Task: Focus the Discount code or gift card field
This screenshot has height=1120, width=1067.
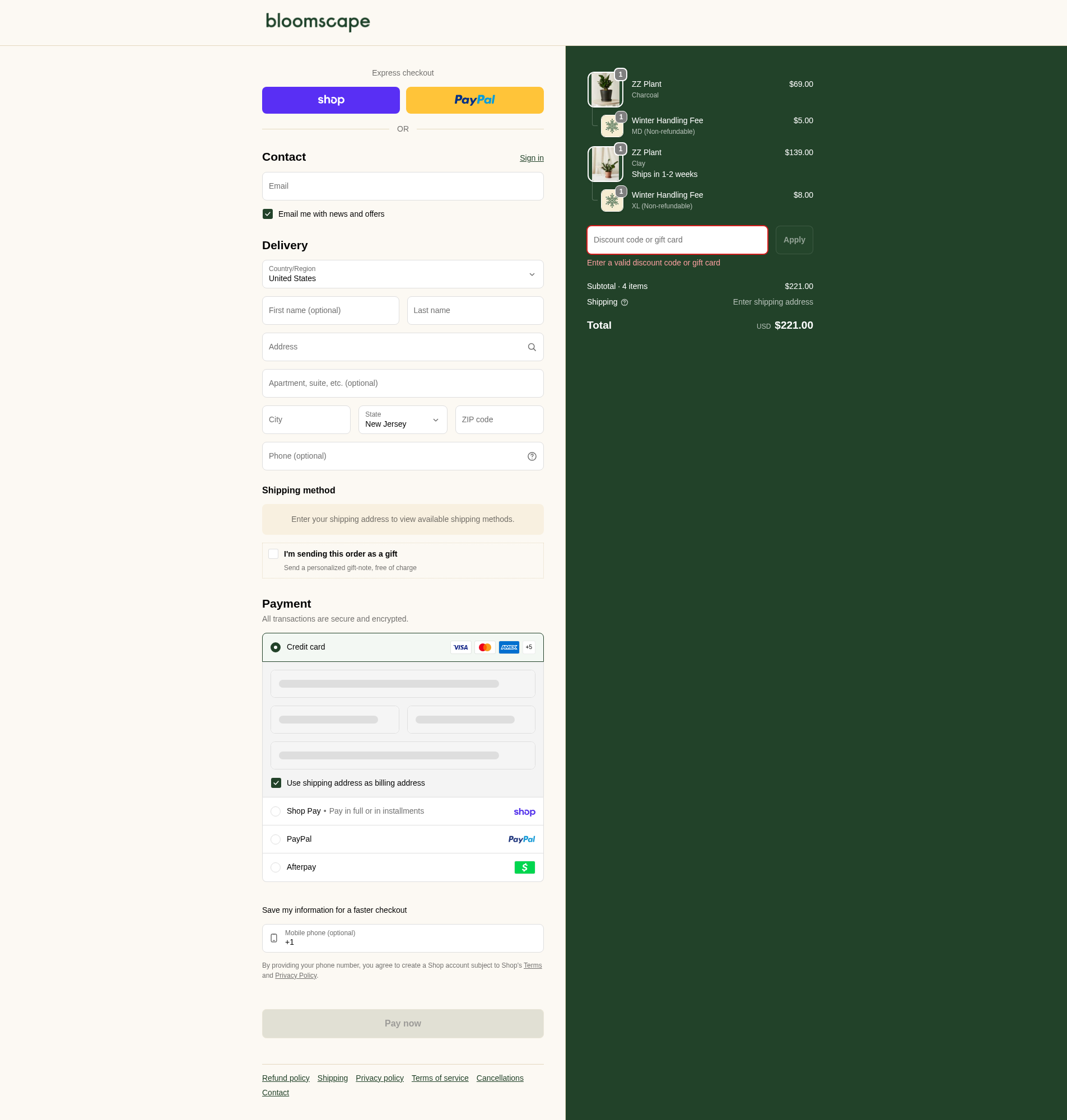Action: click(676, 240)
